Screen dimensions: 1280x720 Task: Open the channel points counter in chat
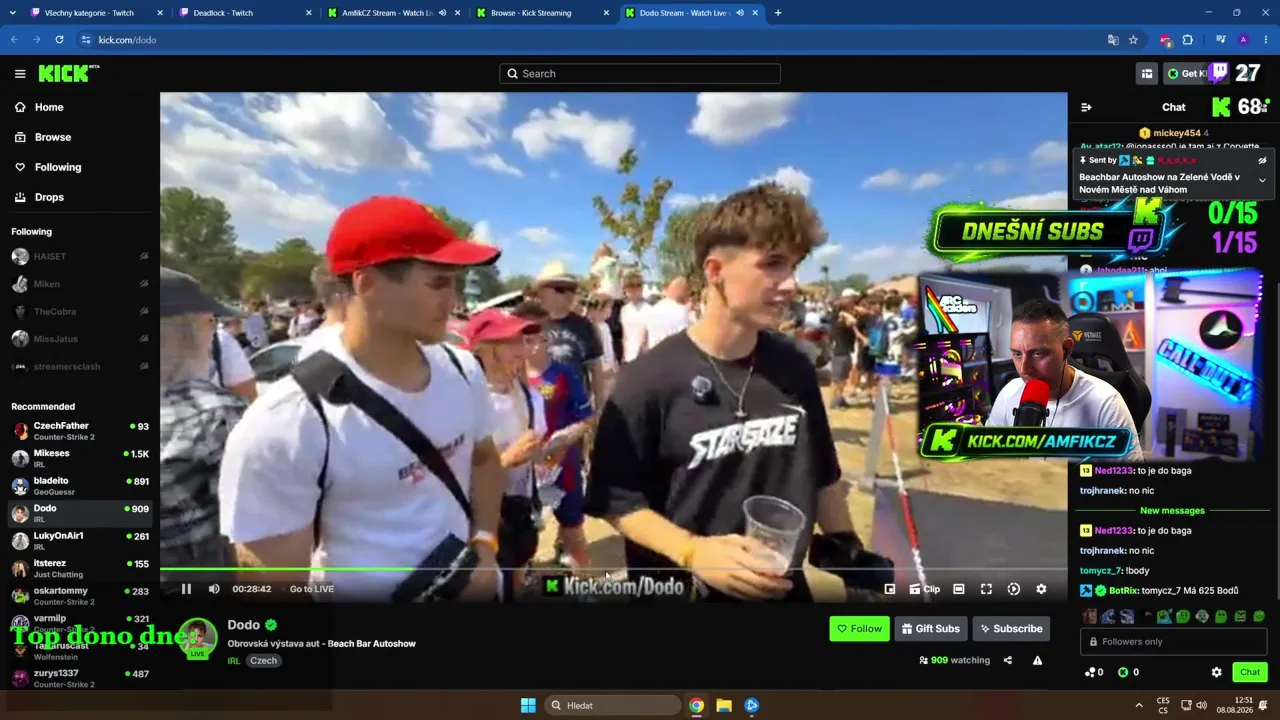[x=1094, y=672]
